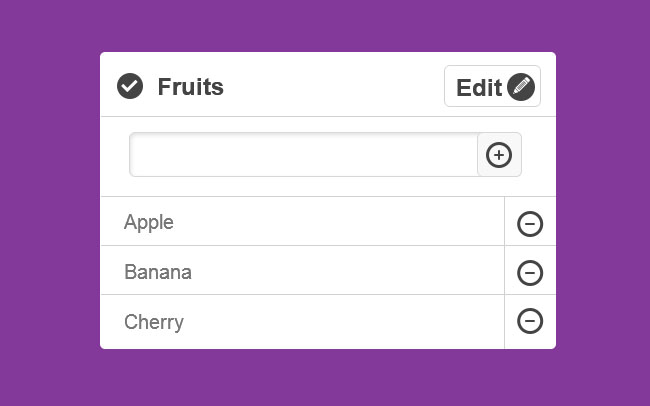The width and height of the screenshot is (650, 406).
Task: Select the Apple list item
Action: (300, 222)
